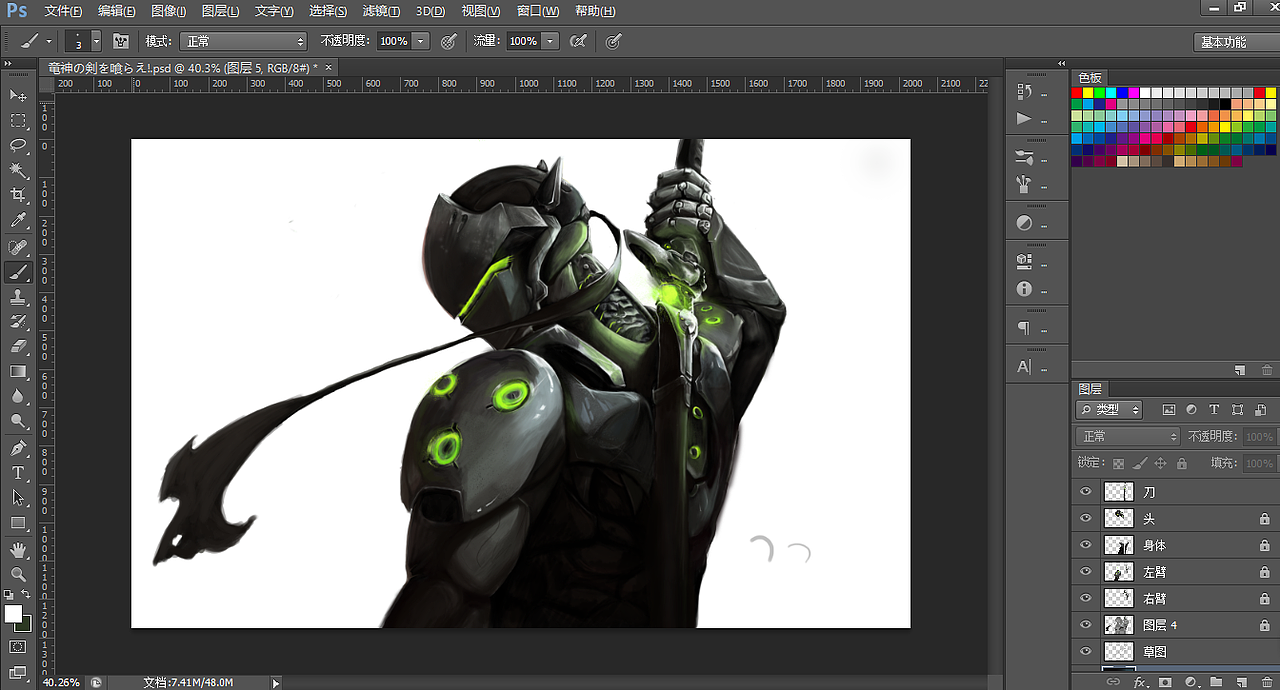The width and height of the screenshot is (1280, 690).
Task: Open the layer blend mode 正常 dropdown
Action: pyautogui.click(x=1128, y=436)
